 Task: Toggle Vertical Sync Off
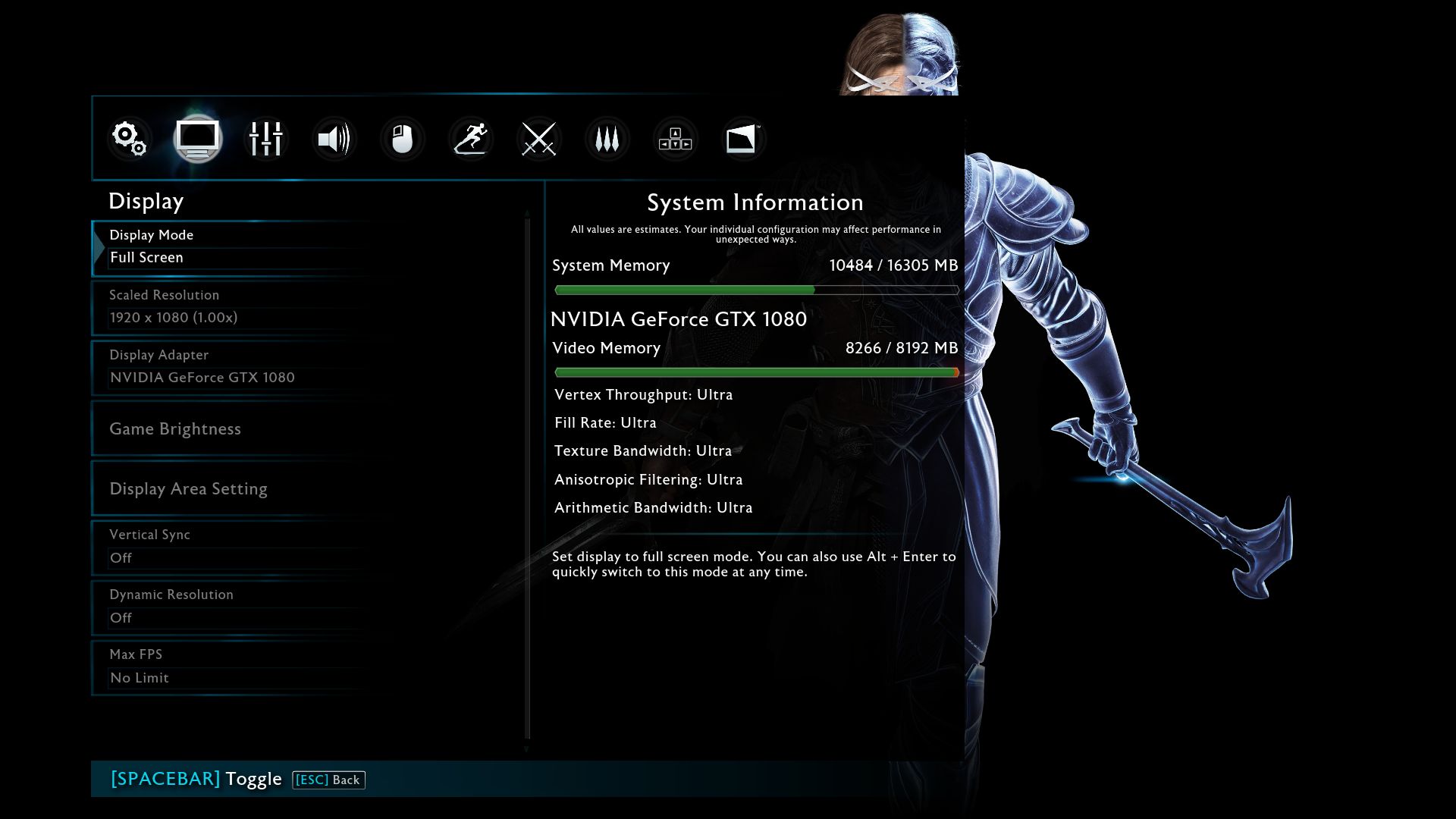click(x=307, y=547)
